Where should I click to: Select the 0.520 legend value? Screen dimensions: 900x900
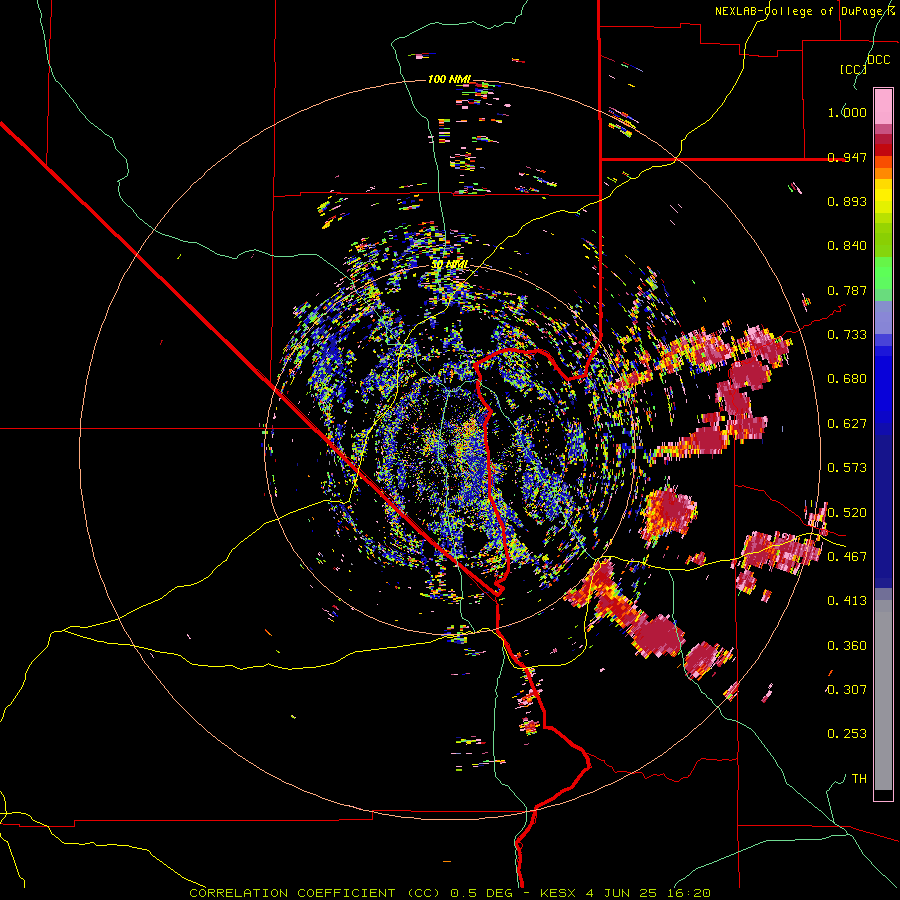(x=847, y=512)
